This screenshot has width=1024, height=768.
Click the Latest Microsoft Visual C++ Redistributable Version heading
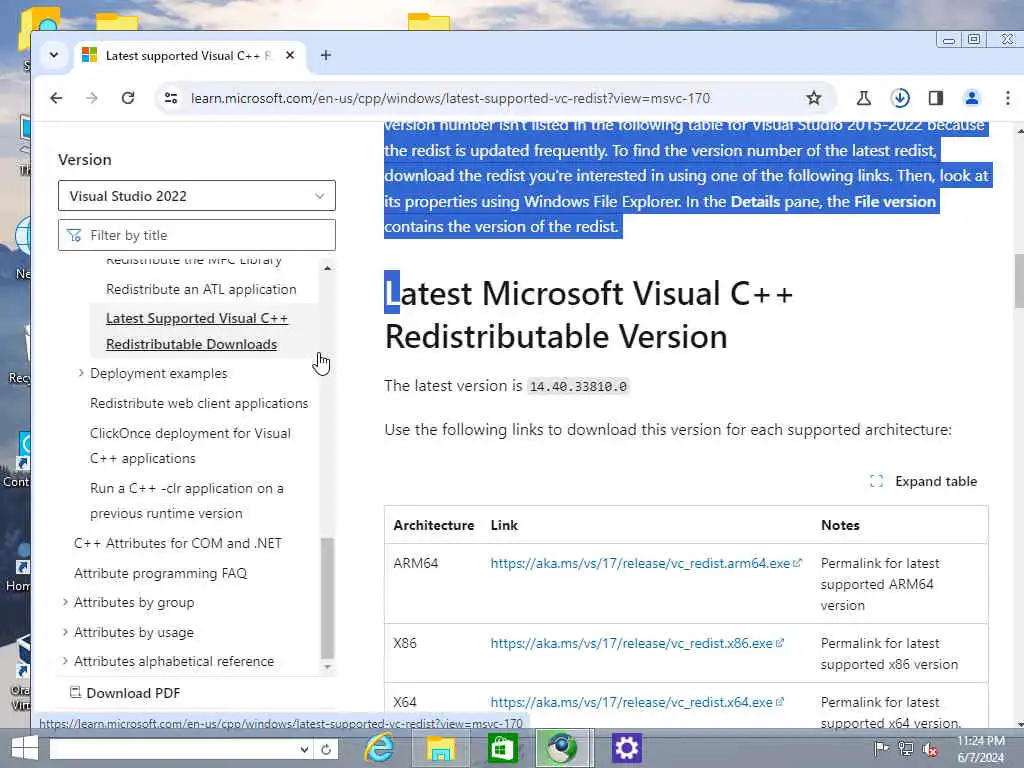point(588,315)
